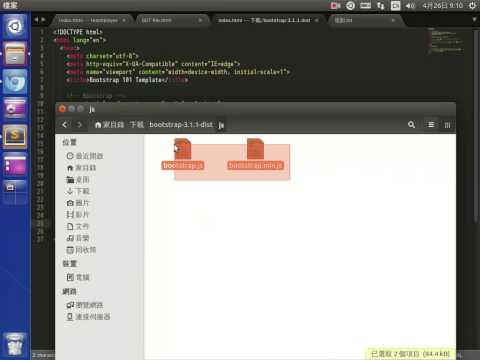Open the Sublime tab list dropdown arrow
Viewport: 480px width, 360px height.
tap(474, 20)
